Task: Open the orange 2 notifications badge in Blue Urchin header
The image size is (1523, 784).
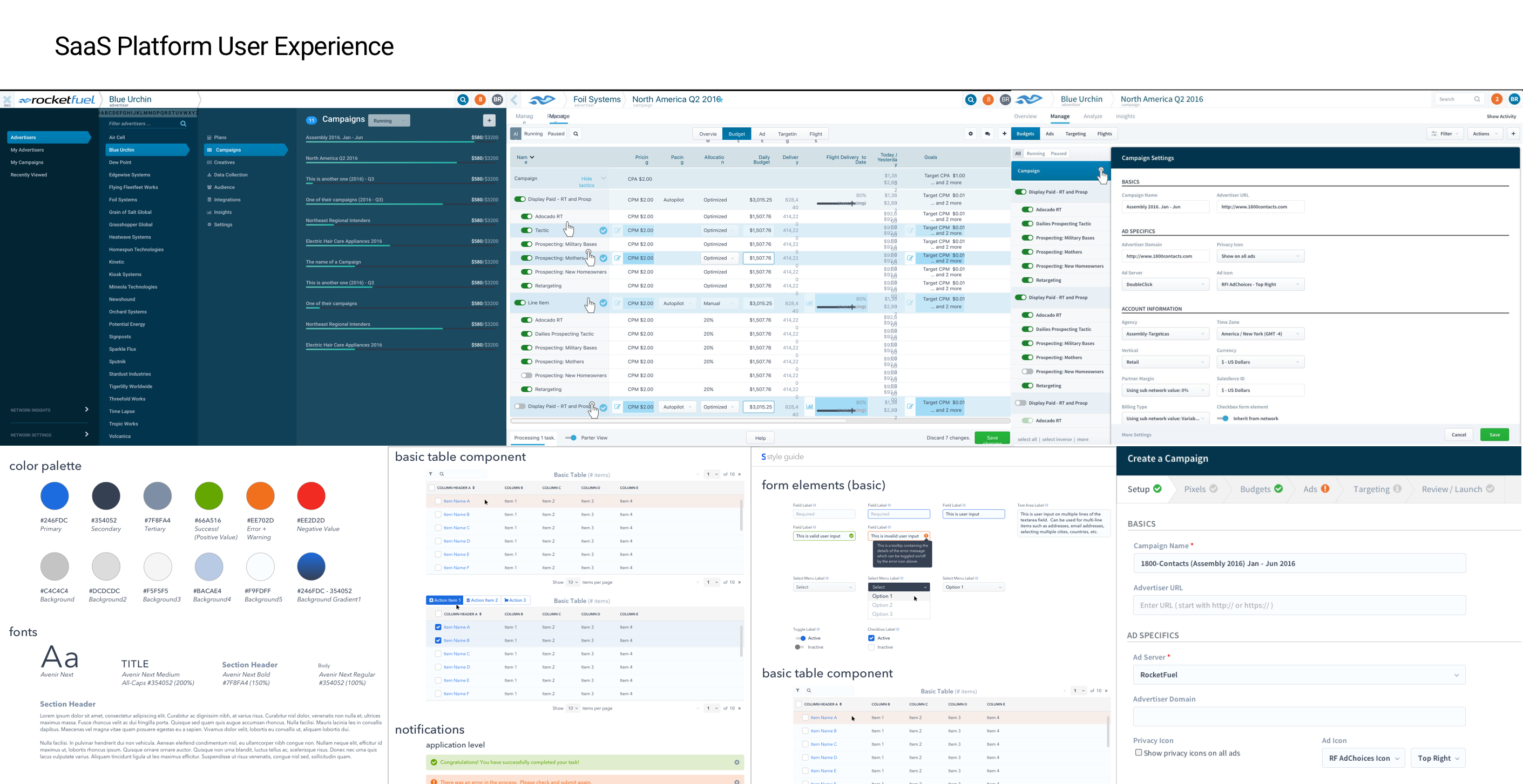Action: [x=1497, y=99]
